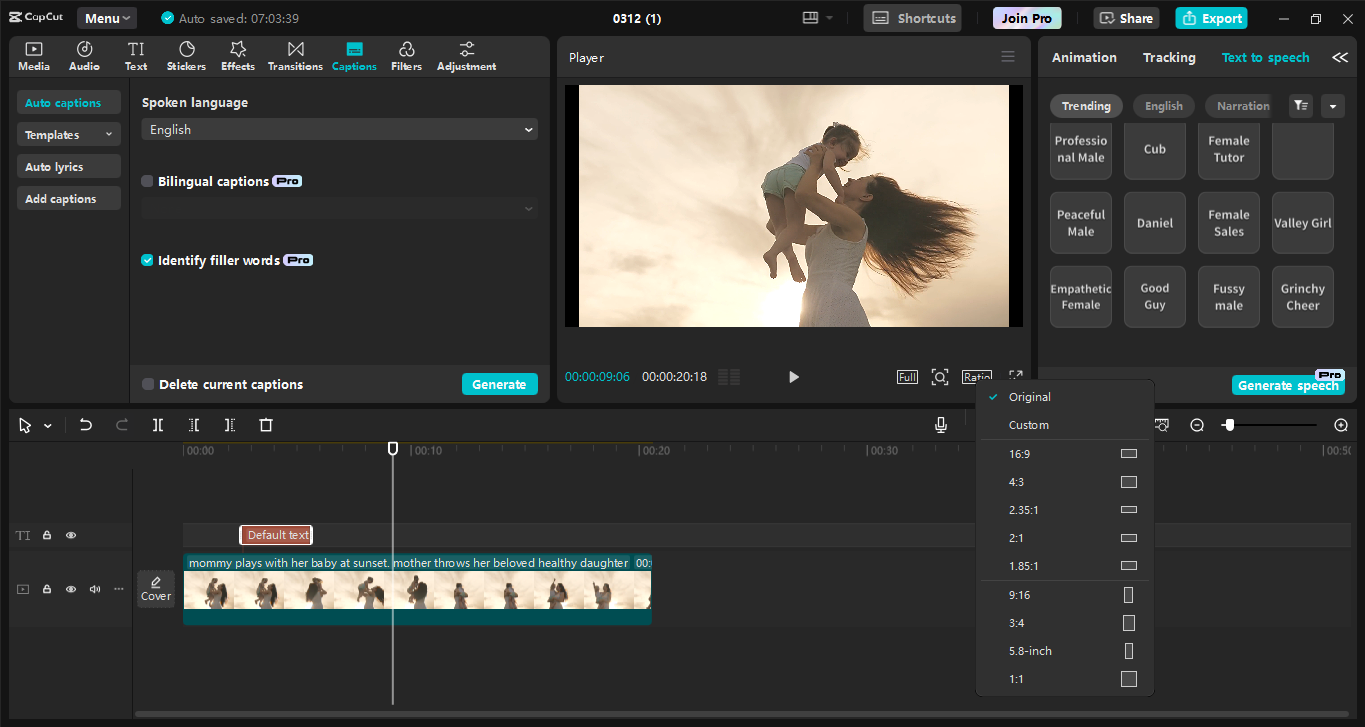
Task: Open the Stickers panel
Action: click(186, 55)
